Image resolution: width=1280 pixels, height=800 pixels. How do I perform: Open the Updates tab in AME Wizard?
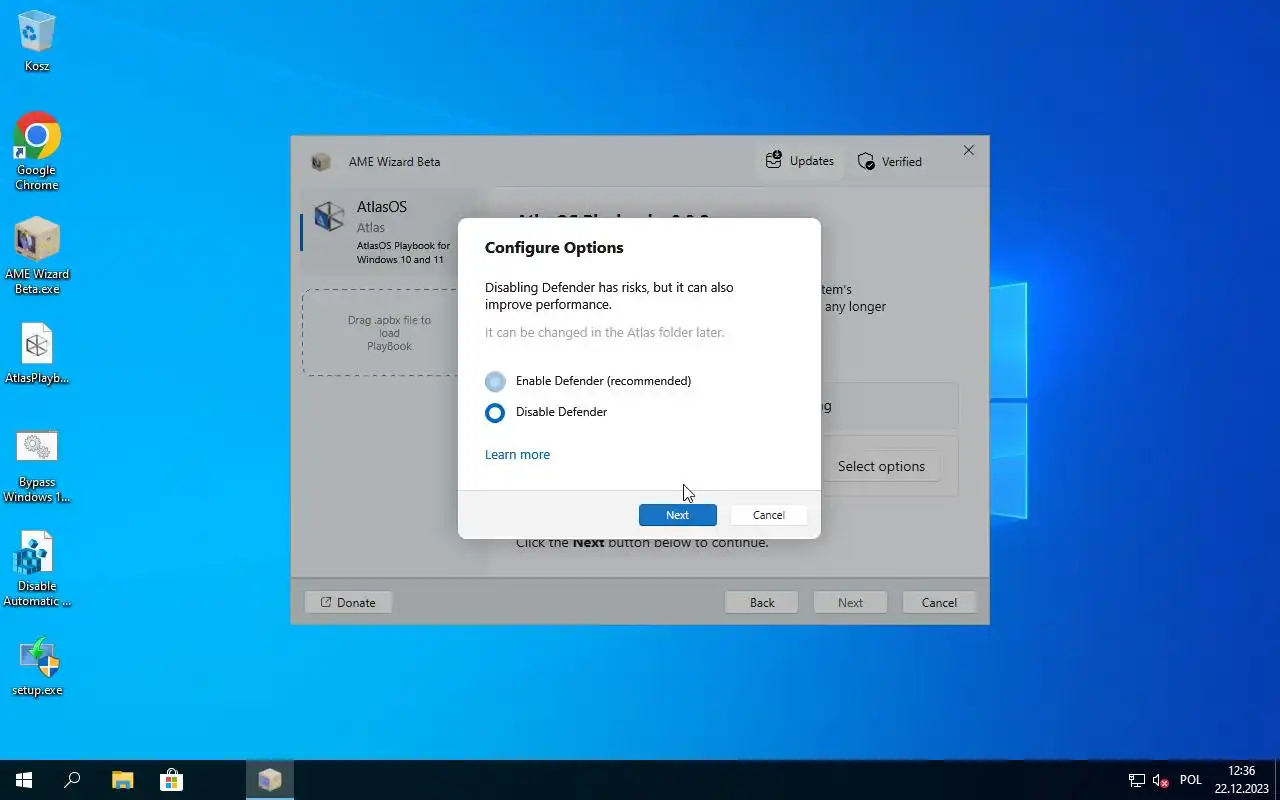[800, 161]
